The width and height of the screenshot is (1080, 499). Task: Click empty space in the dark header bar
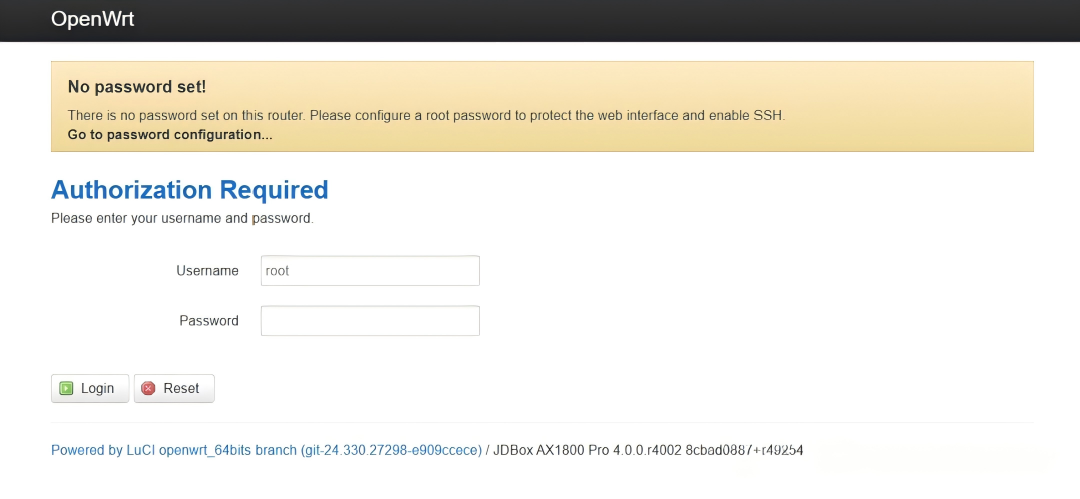pyautogui.click(x=600, y=20)
